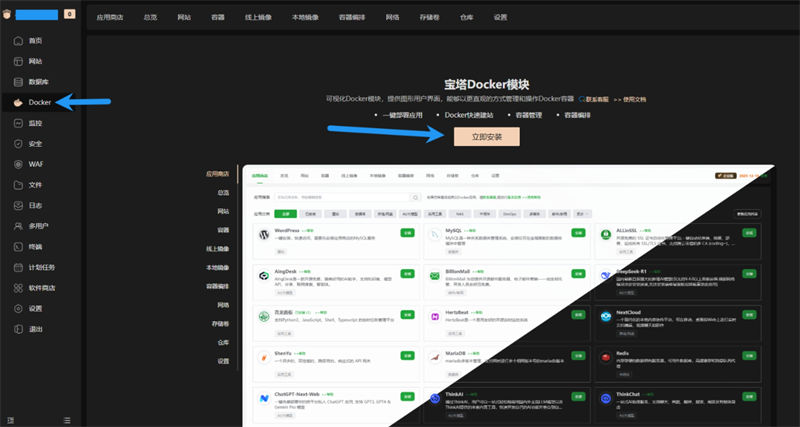Open the 数据库 database sidebar icon
This screenshot has width=800, height=427.
click(x=17, y=81)
